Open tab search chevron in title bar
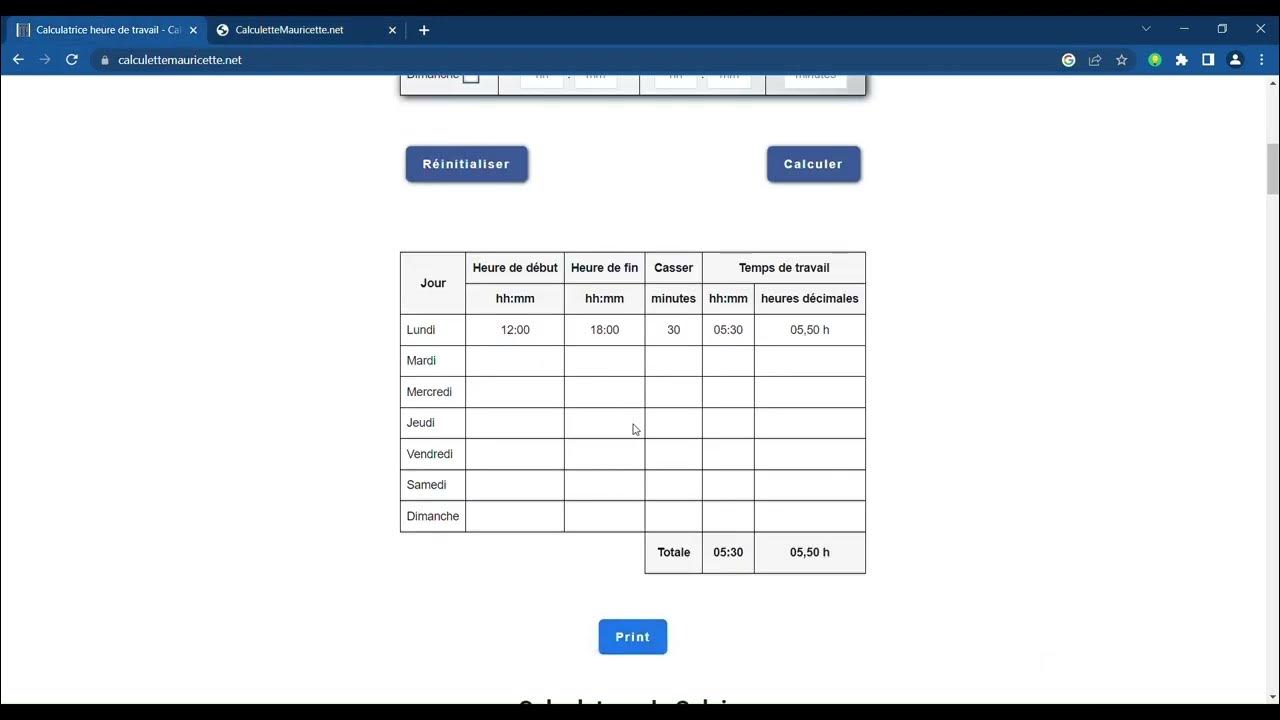Viewport: 1280px width, 720px height. click(x=1146, y=29)
